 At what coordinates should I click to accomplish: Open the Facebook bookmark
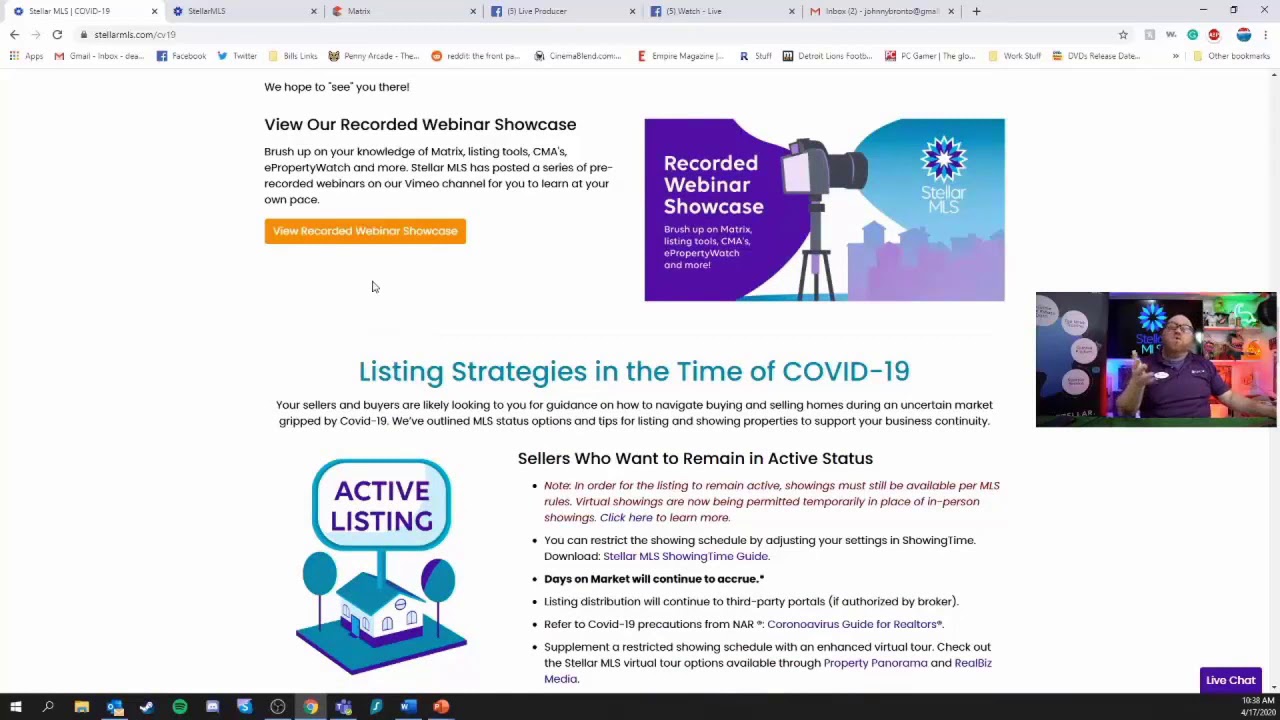coord(181,56)
